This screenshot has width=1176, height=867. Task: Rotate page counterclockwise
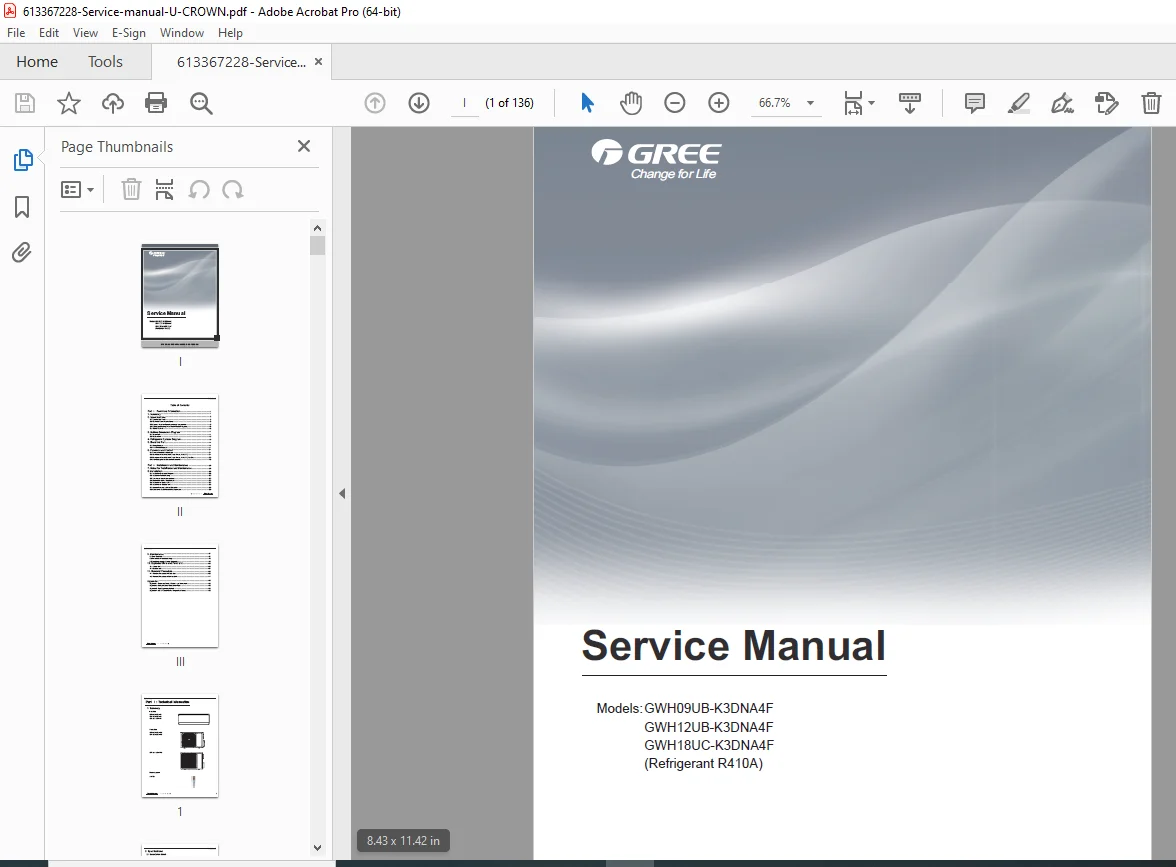199,190
